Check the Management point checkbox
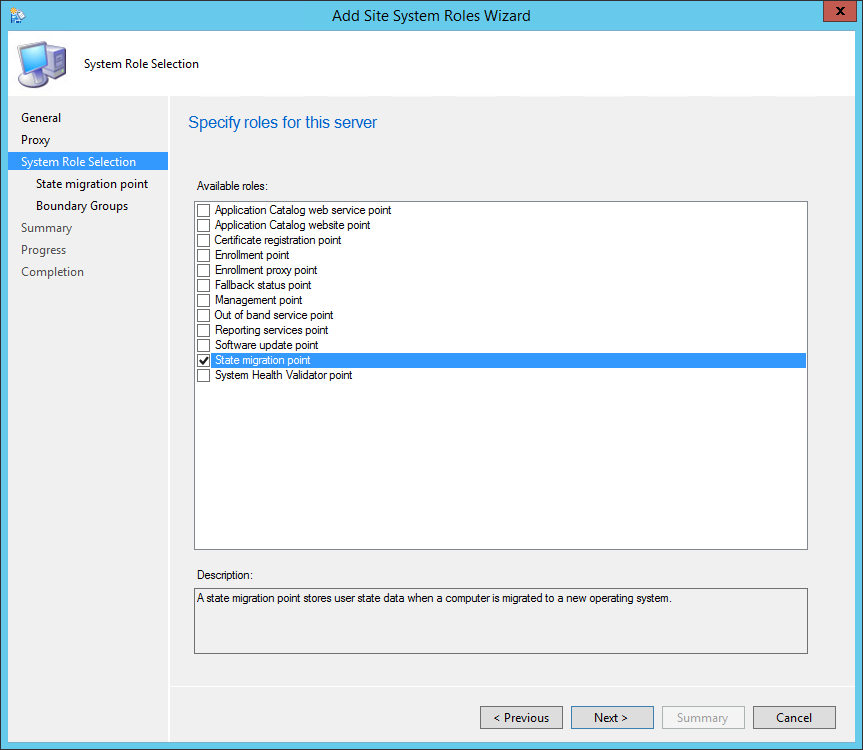Image resolution: width=863 pixels, height=750 pixels. [x=204, y=300]
